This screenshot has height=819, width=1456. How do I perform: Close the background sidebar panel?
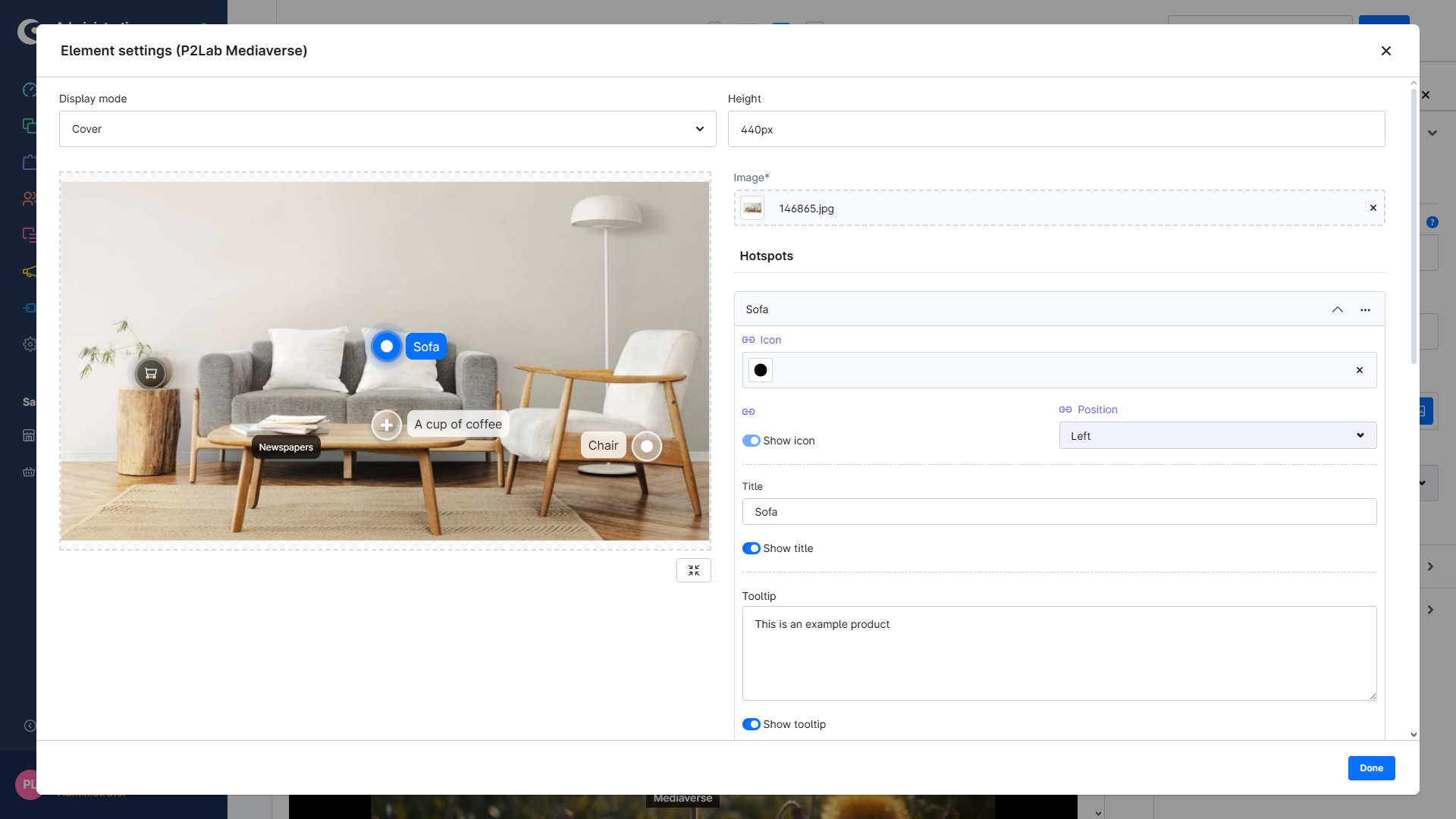1426,95
